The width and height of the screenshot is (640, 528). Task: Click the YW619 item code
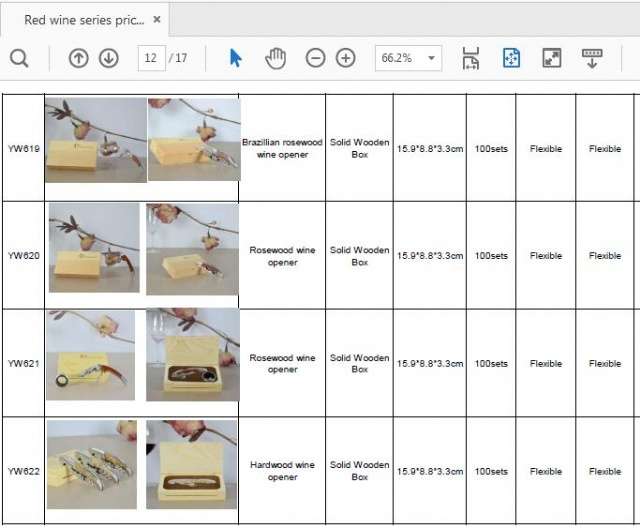[24, 149]
